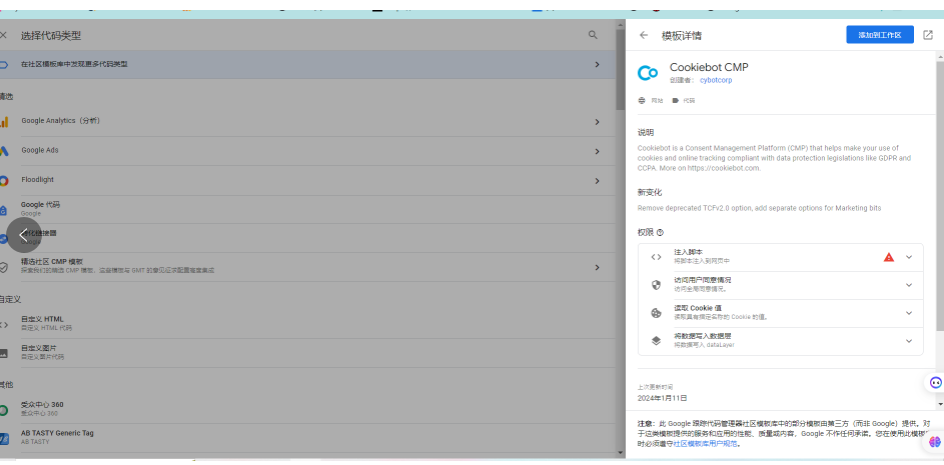Open template in new window icon

(927, 35)
